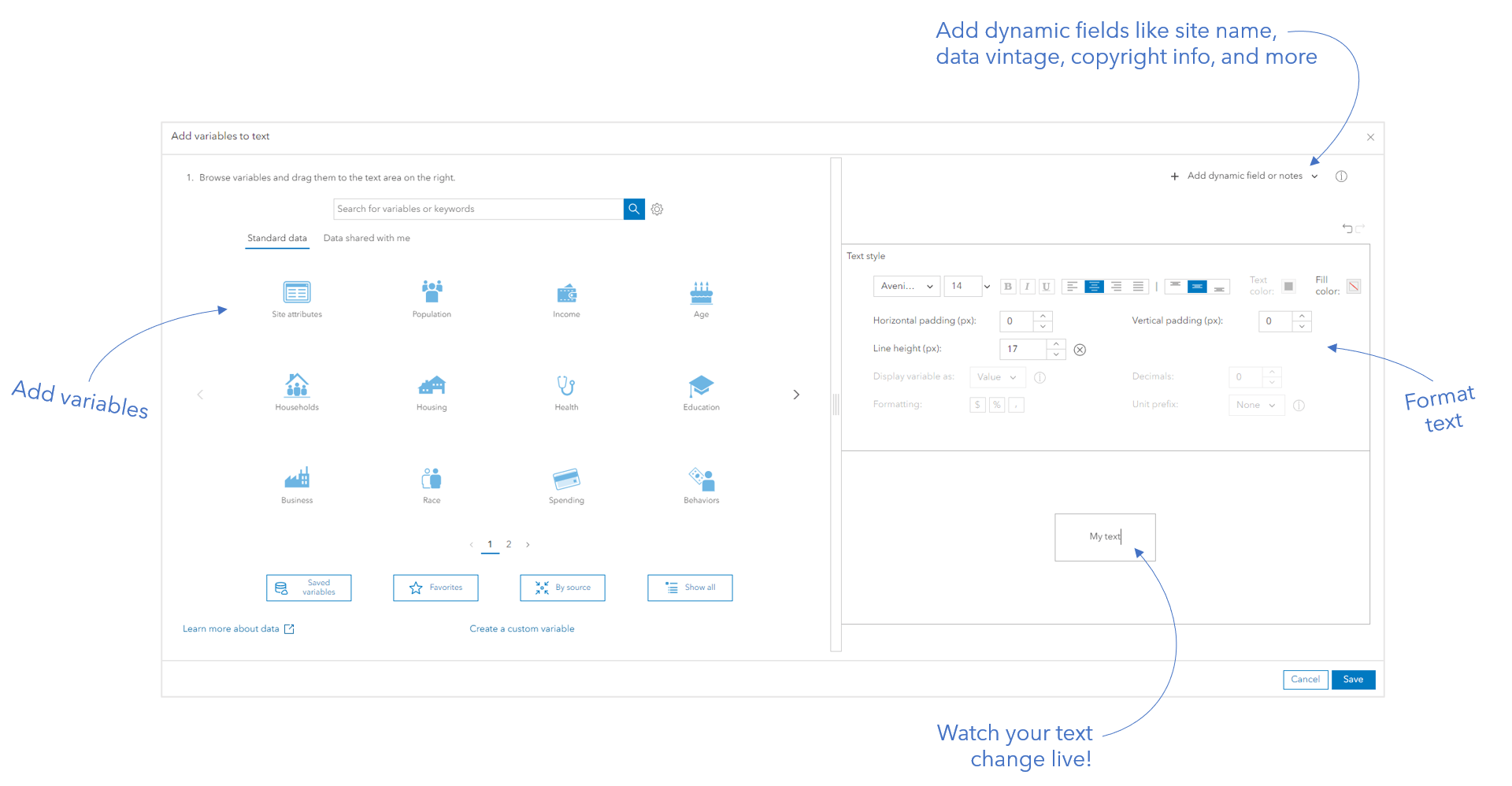The image size is (1512, 786).
Task: Click Create a custom variable link
Action: [x=522, y=629]
